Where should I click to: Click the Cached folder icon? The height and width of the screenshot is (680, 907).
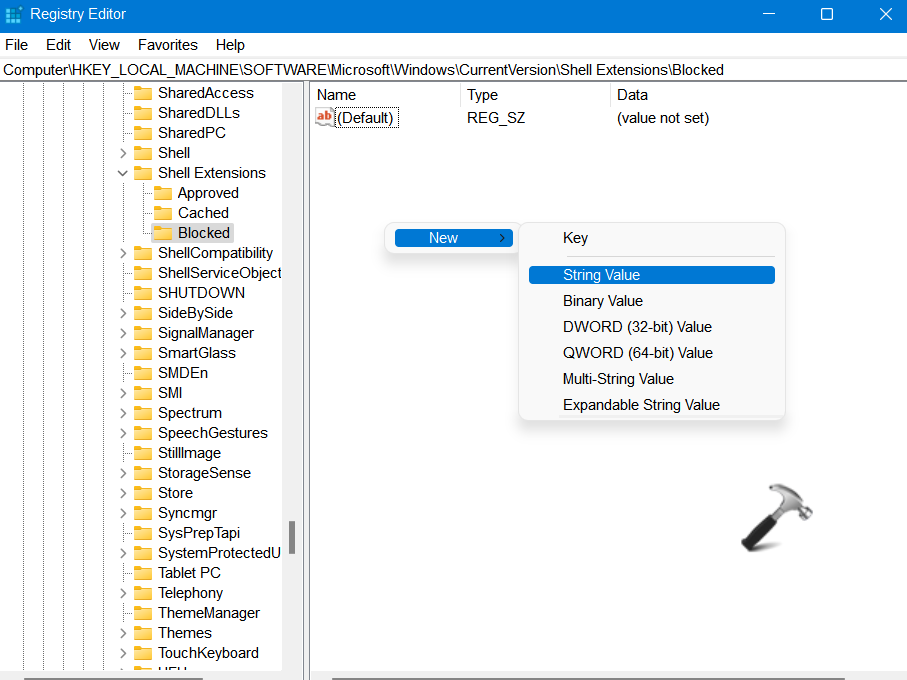162,213
